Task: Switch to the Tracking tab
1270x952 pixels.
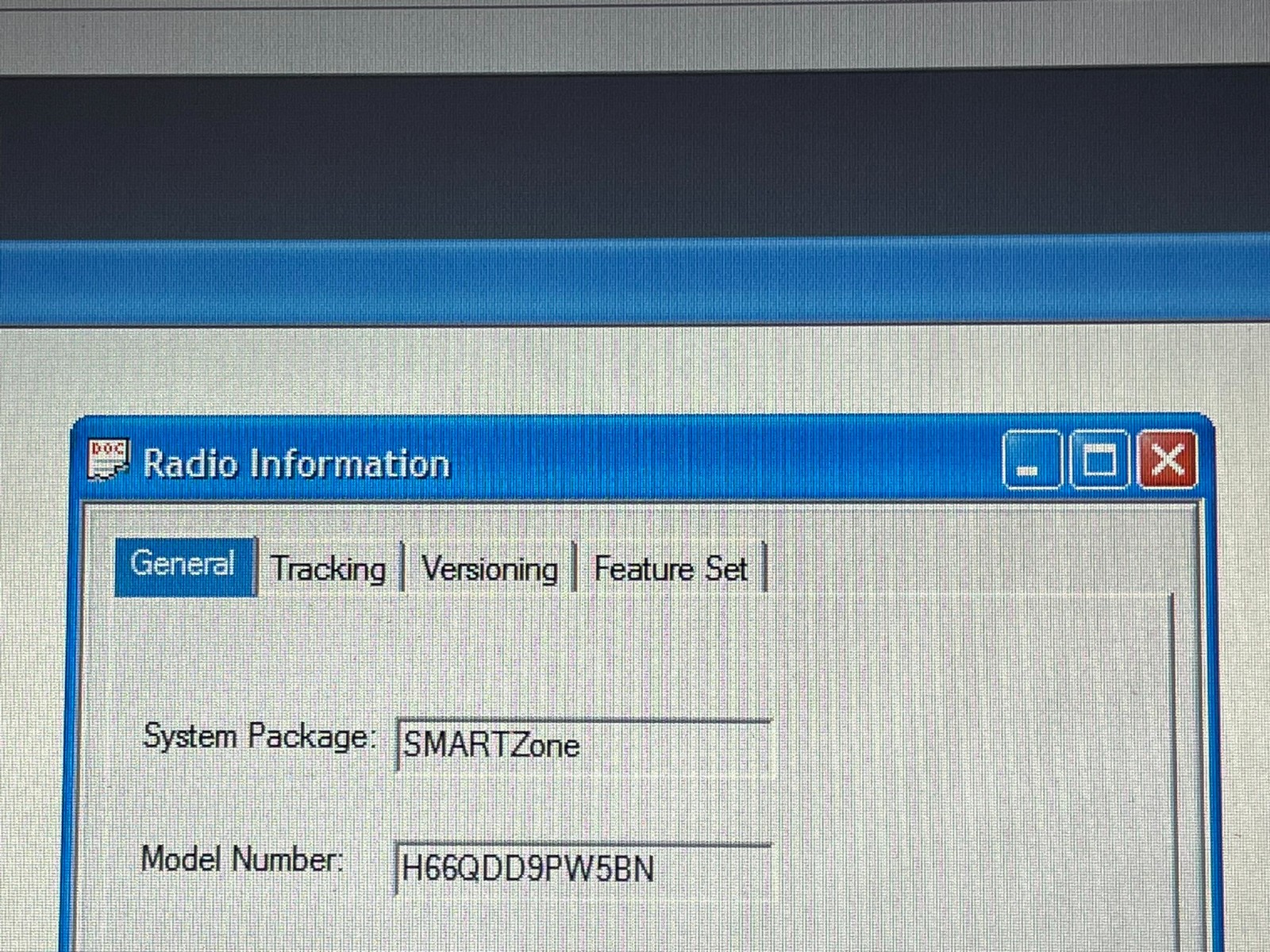Action: coord(329,568)
